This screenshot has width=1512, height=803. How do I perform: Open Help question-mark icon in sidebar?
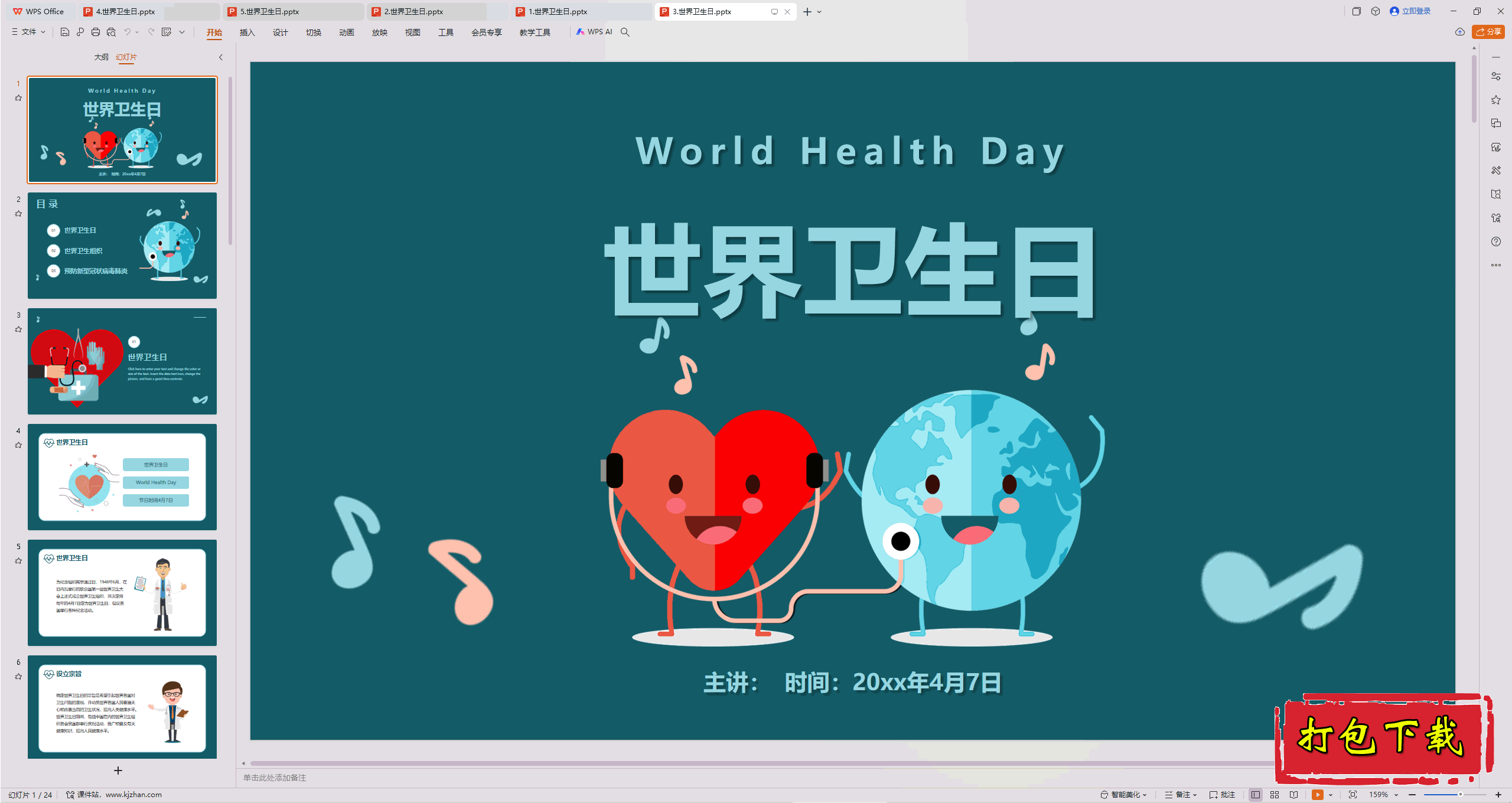pyautogui.click(x=1495, y=241)
